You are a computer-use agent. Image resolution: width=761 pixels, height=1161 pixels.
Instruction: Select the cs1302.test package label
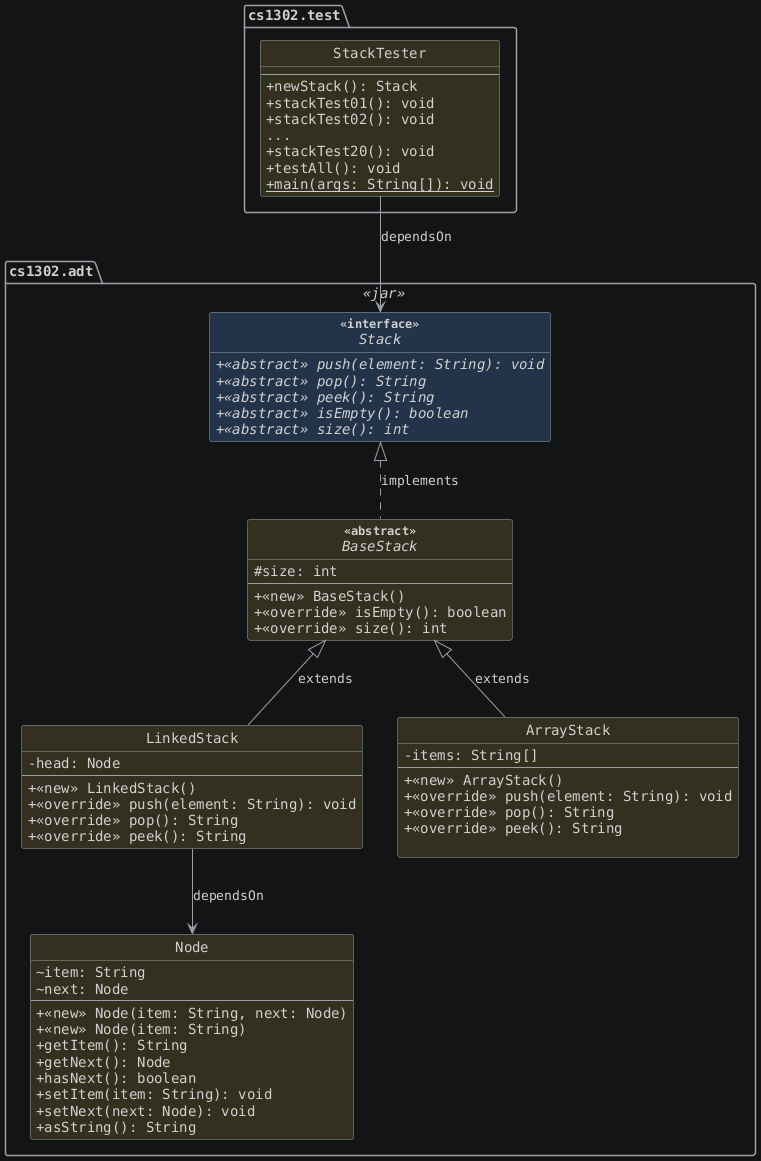(294, 15)
